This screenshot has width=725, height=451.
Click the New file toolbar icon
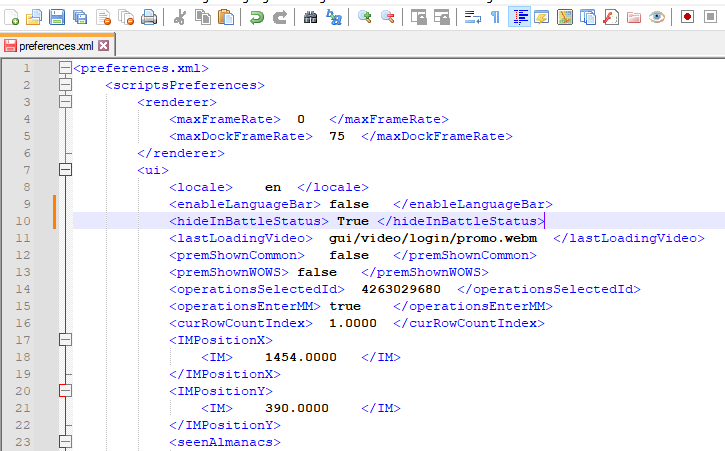pyautogui.click(x=11, y=17)
